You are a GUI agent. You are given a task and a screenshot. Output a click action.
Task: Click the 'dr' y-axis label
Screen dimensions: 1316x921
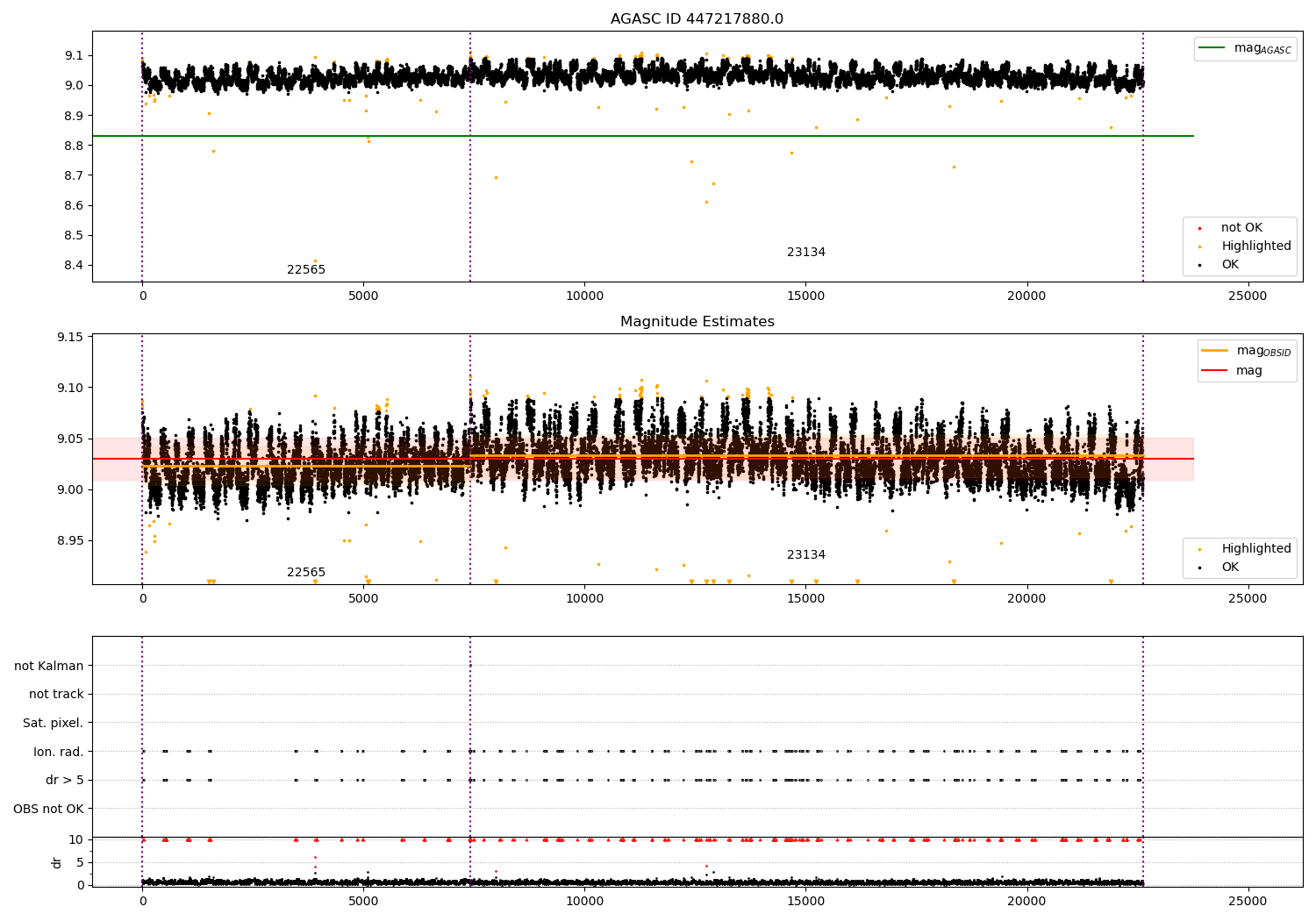(x=57, y=862)
